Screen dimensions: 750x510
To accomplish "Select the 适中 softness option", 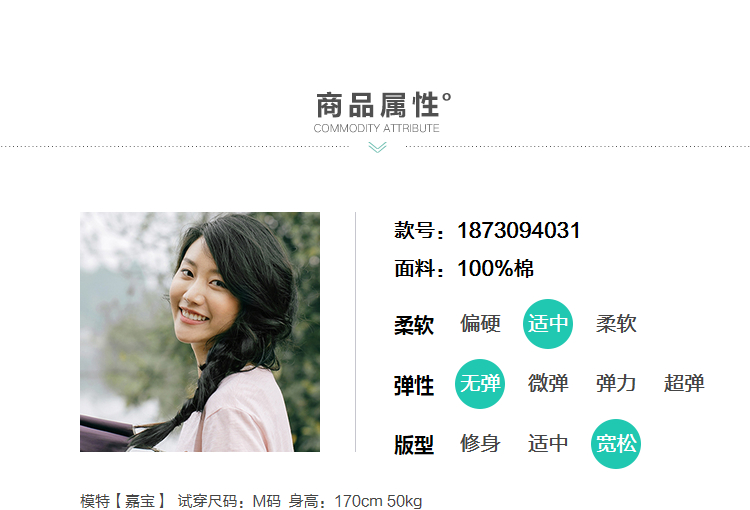I will coord(548,324).
